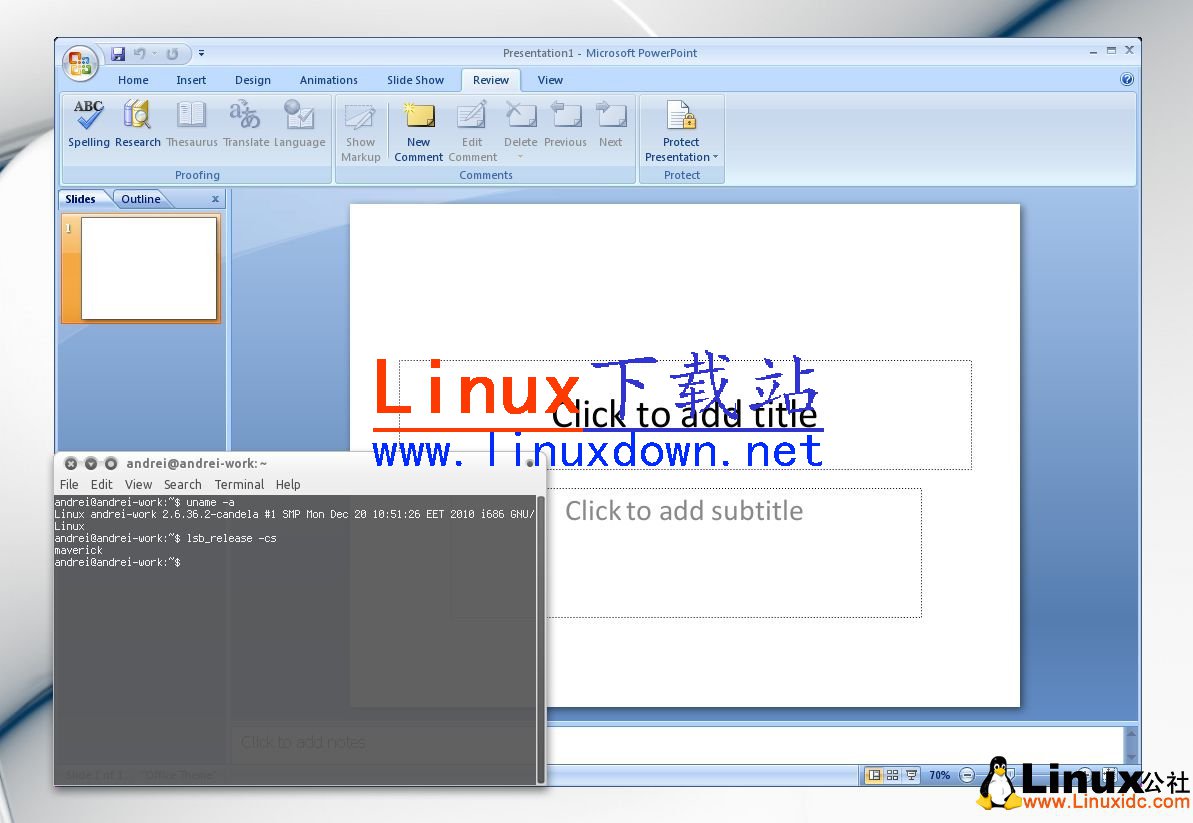Open the View ribbon tab

(550, 80)
